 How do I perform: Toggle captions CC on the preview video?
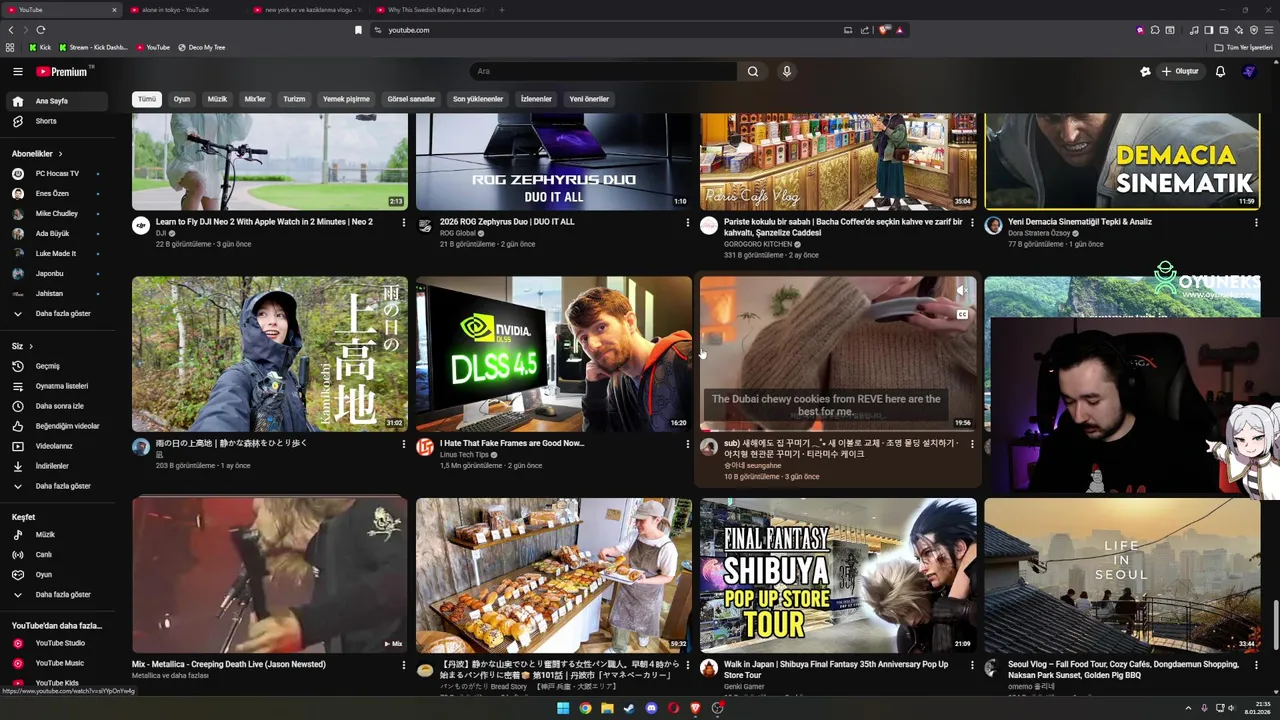[x=962, y=314]
